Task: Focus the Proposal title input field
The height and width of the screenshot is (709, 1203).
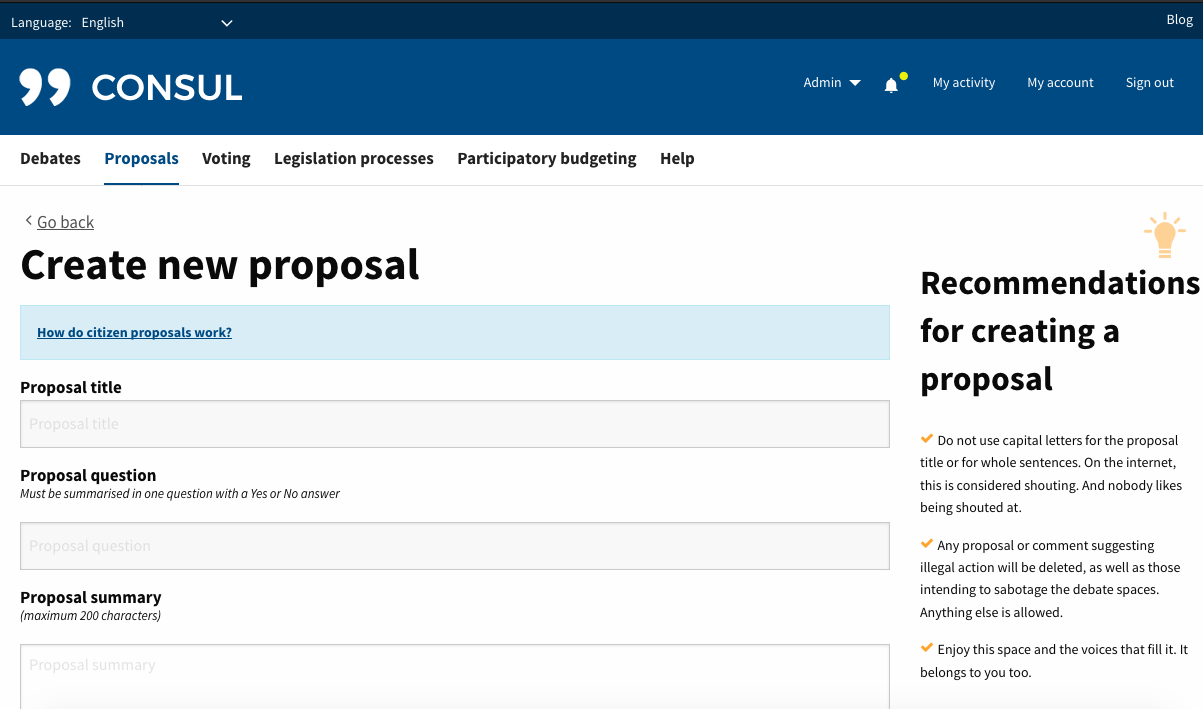Action: click(x=454, y=424)
